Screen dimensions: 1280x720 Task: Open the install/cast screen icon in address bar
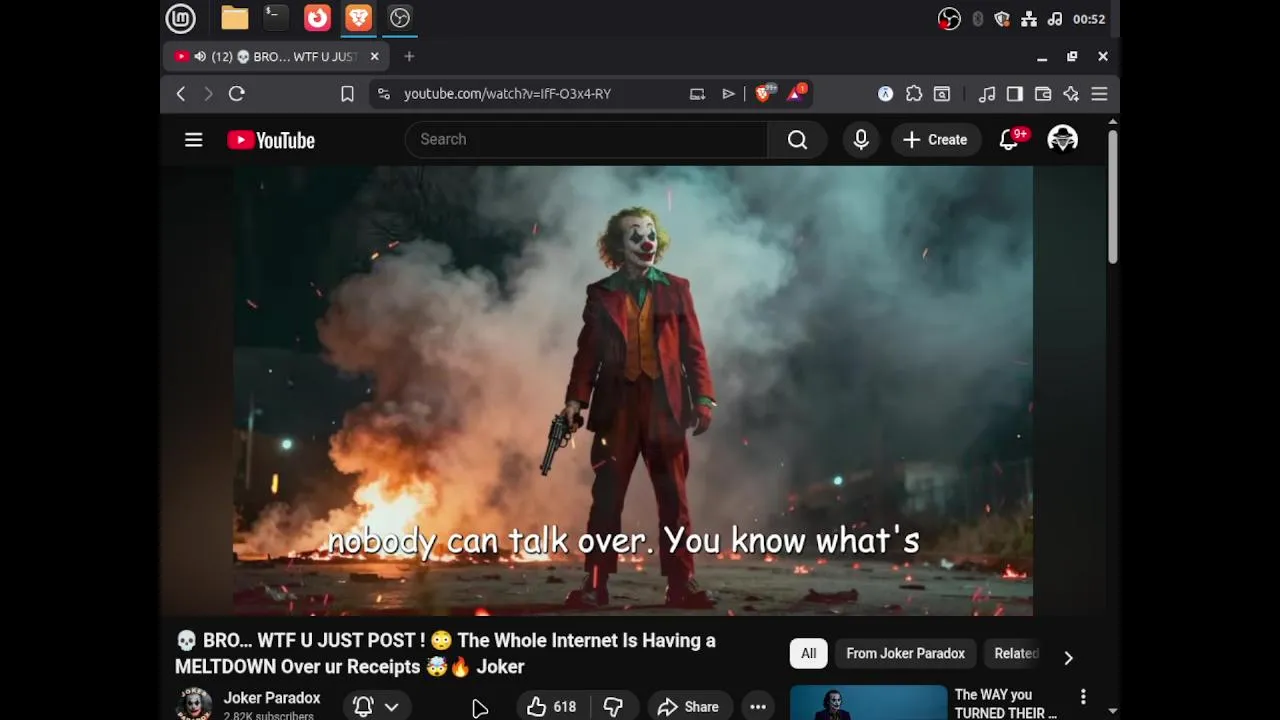697,94
